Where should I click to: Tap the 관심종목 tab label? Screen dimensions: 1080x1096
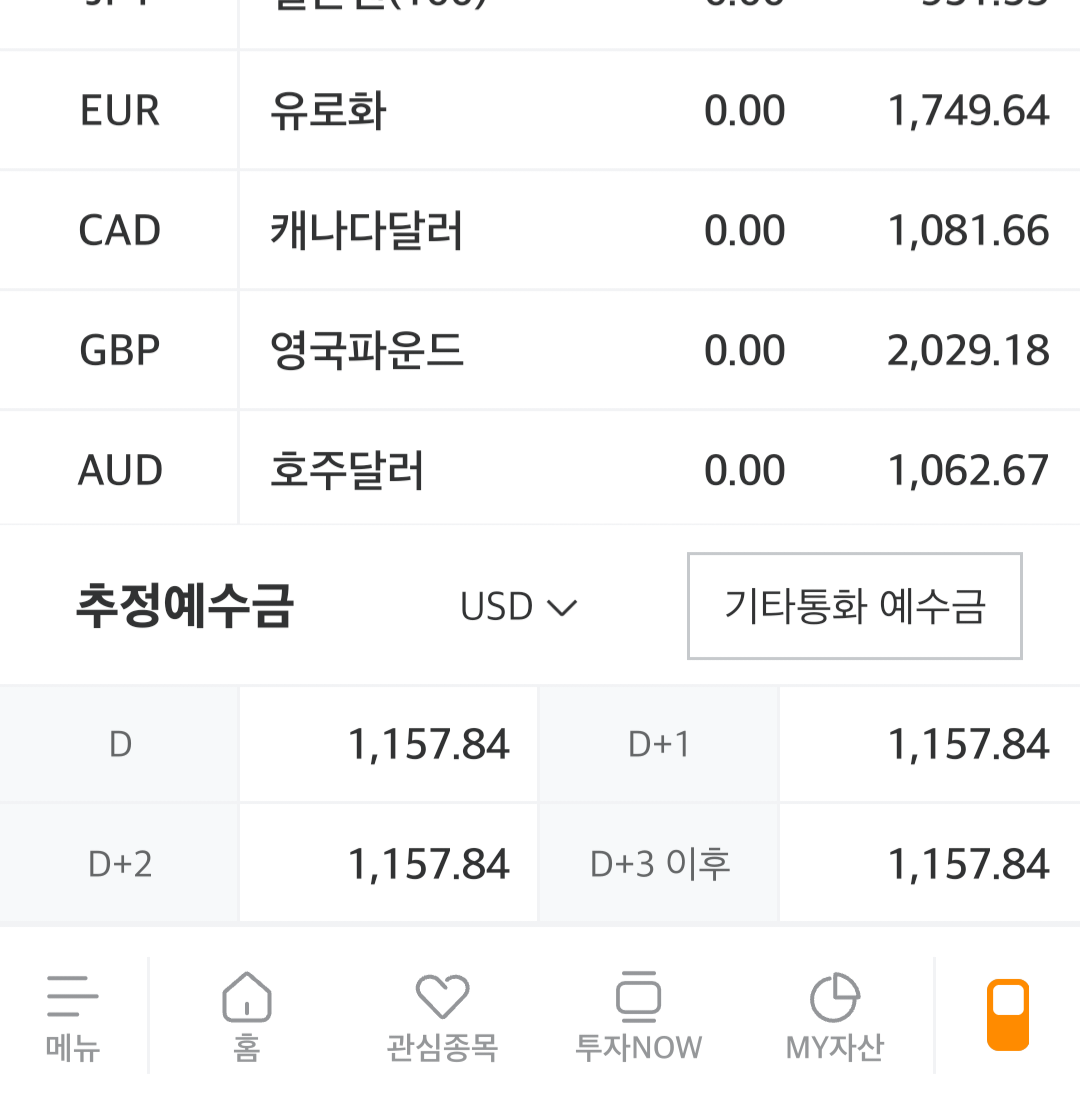coord(442,1048)
